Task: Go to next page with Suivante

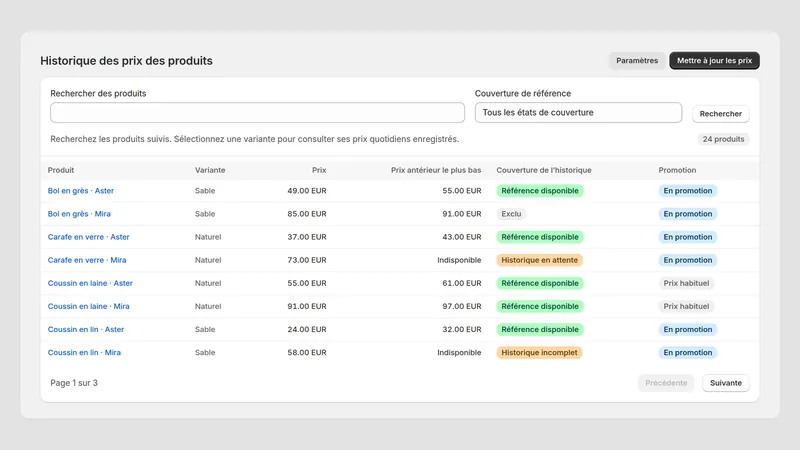Action: pos(726,383)
